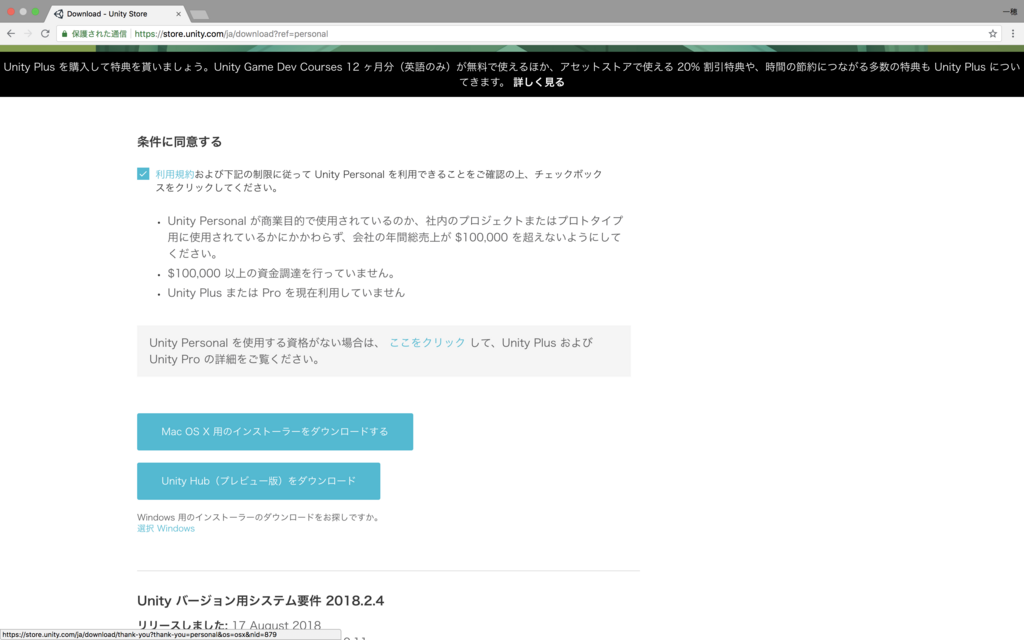The width and height of the screenshot is (1024, 640).
Task: Click the 2018.2.4 system requirements heading
Action: pyautogui.click(x=261, y=601)
